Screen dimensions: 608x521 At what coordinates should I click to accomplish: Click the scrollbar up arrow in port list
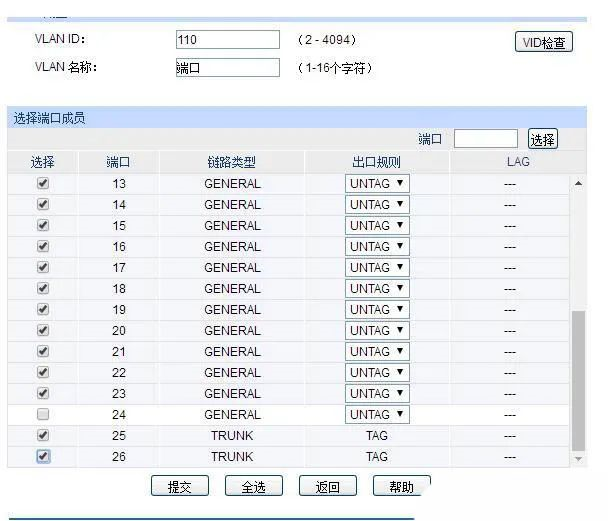(x=578, y=183)
